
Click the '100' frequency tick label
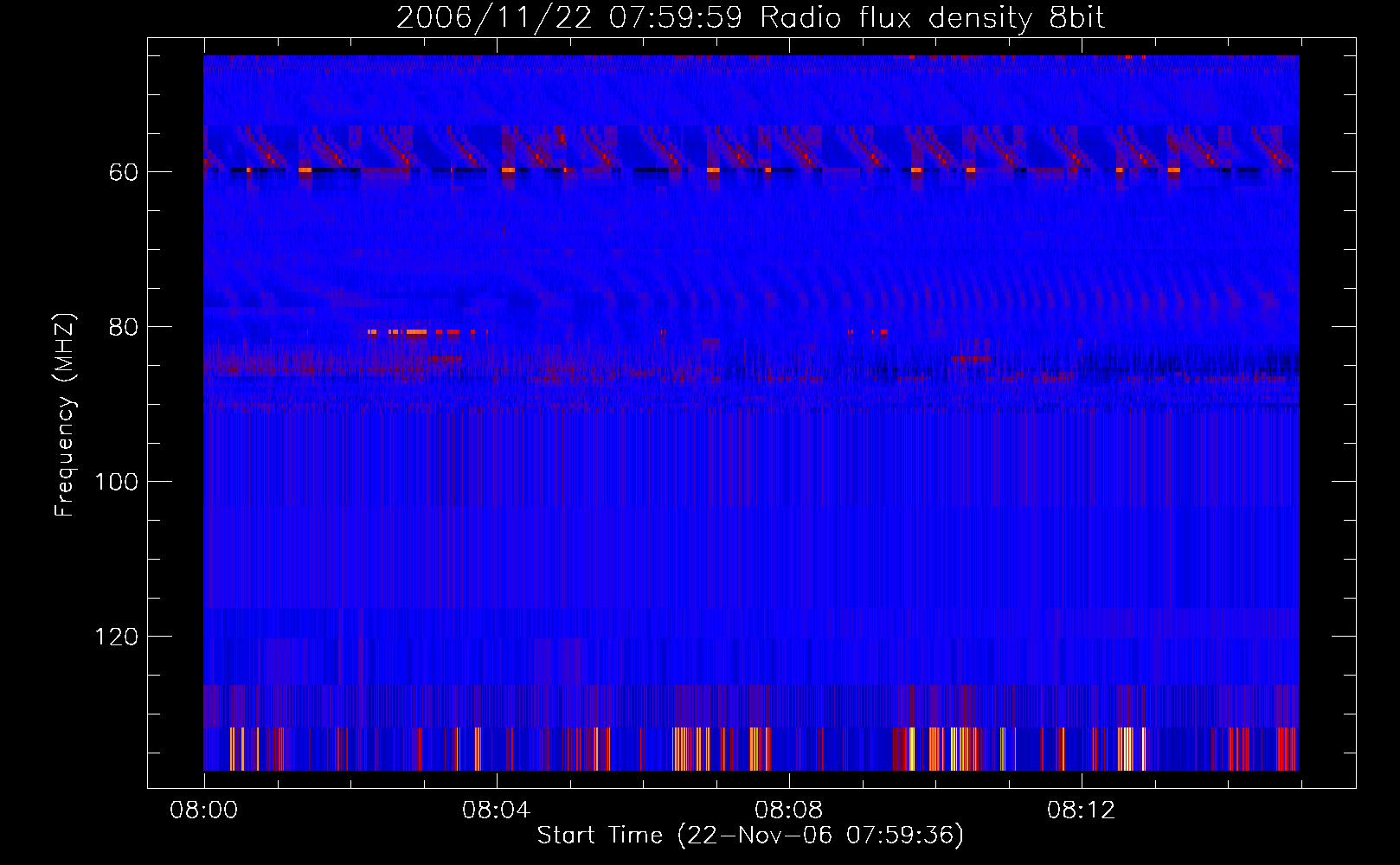117,482
